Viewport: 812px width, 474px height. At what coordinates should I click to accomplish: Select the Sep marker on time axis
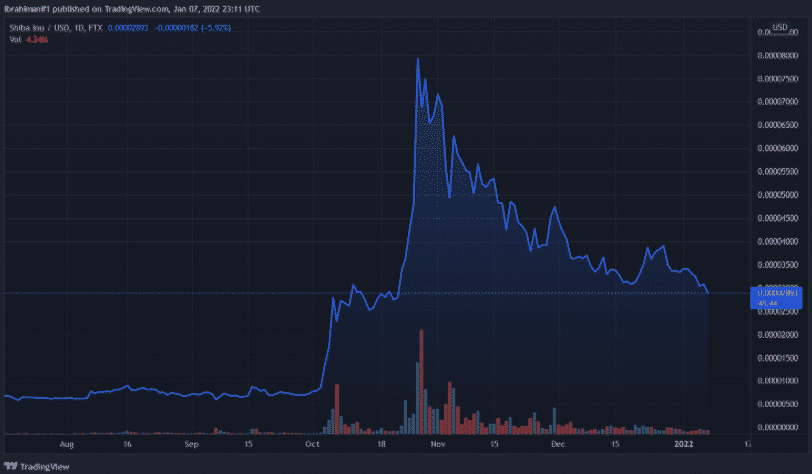point(193,440)
